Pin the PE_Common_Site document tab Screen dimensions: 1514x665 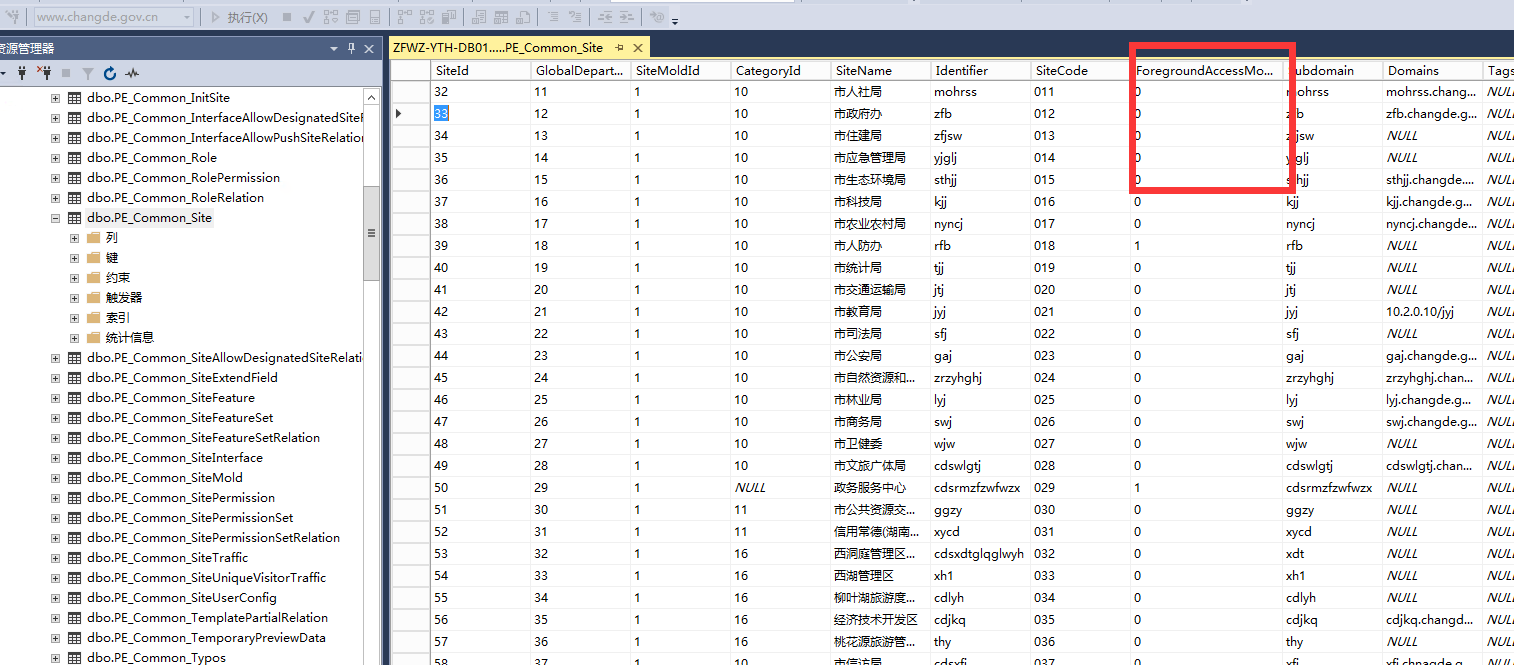point(620,47)
